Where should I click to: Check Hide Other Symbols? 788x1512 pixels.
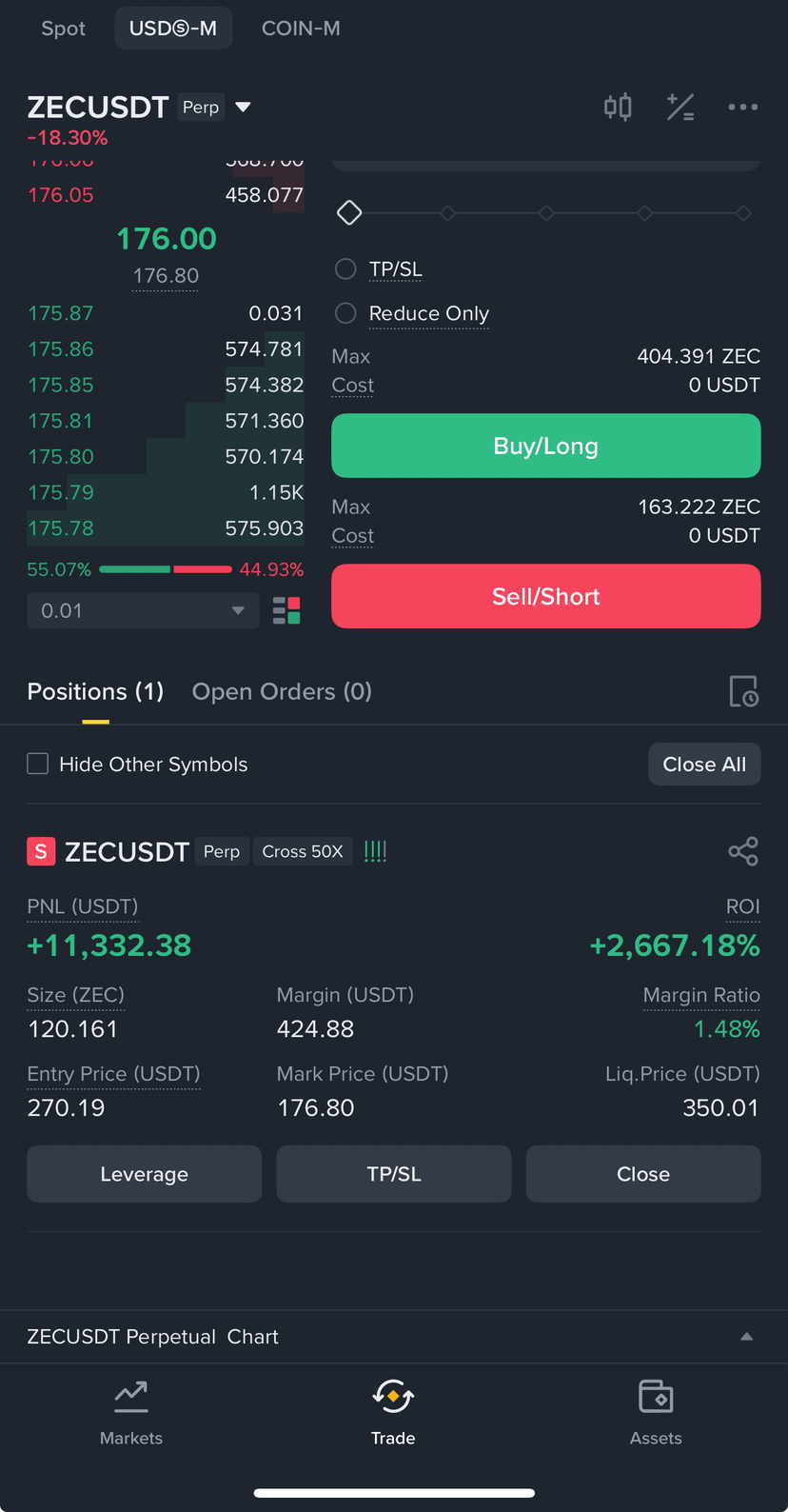tap(38, 764)
